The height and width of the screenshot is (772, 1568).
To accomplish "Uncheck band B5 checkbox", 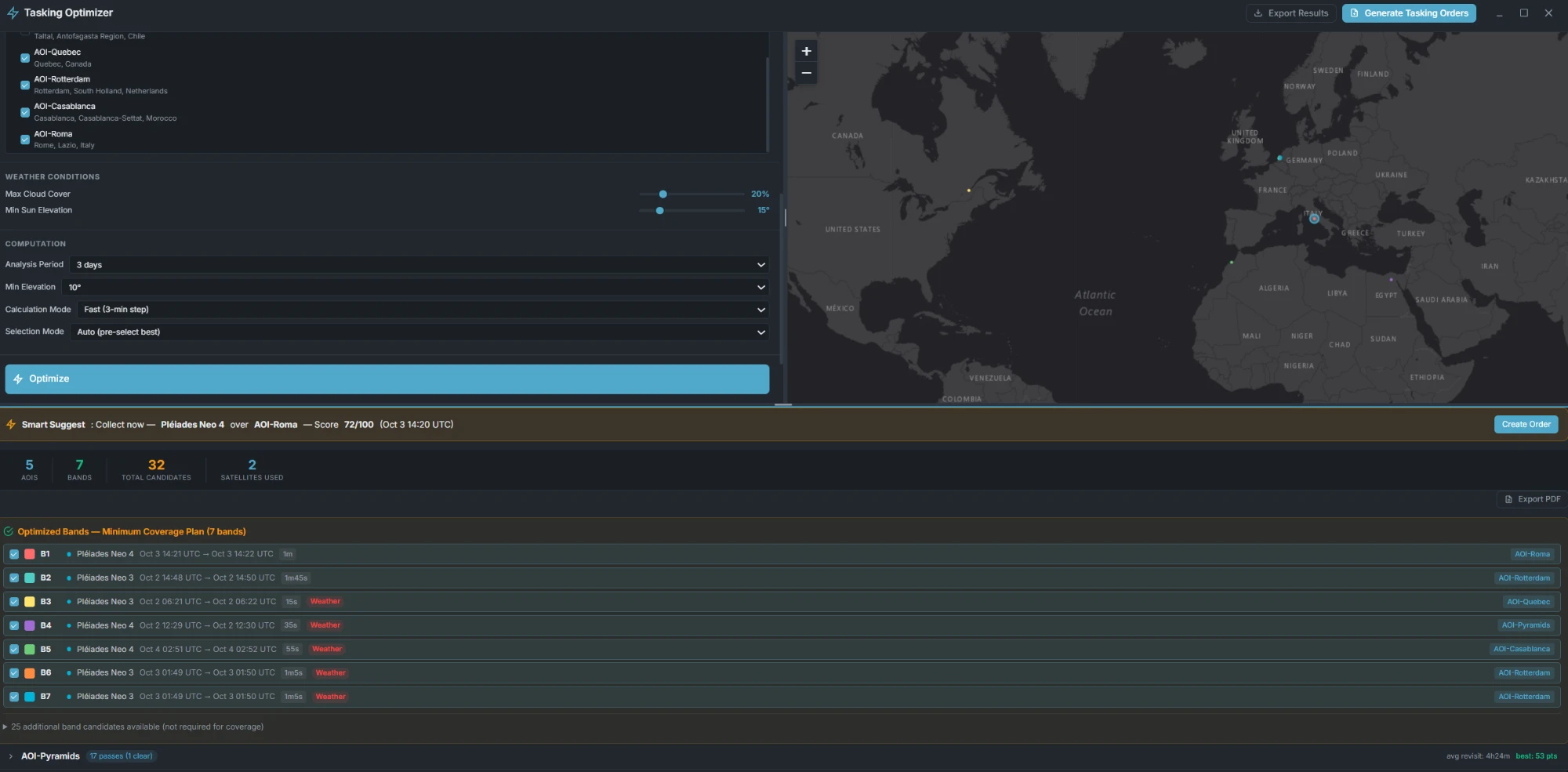I will pyautogui.click(x=14, y=649).
